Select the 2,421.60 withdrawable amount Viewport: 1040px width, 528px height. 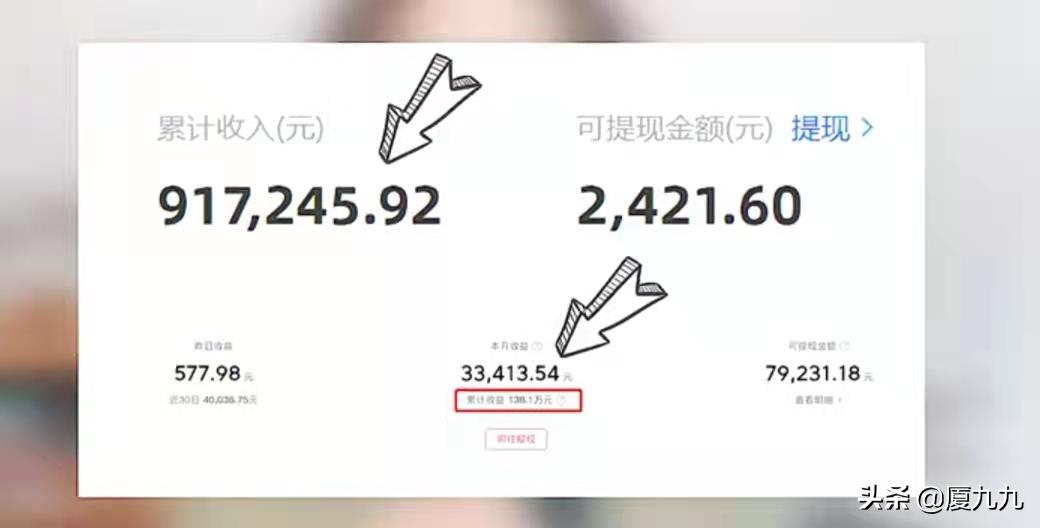pos(689,206)
